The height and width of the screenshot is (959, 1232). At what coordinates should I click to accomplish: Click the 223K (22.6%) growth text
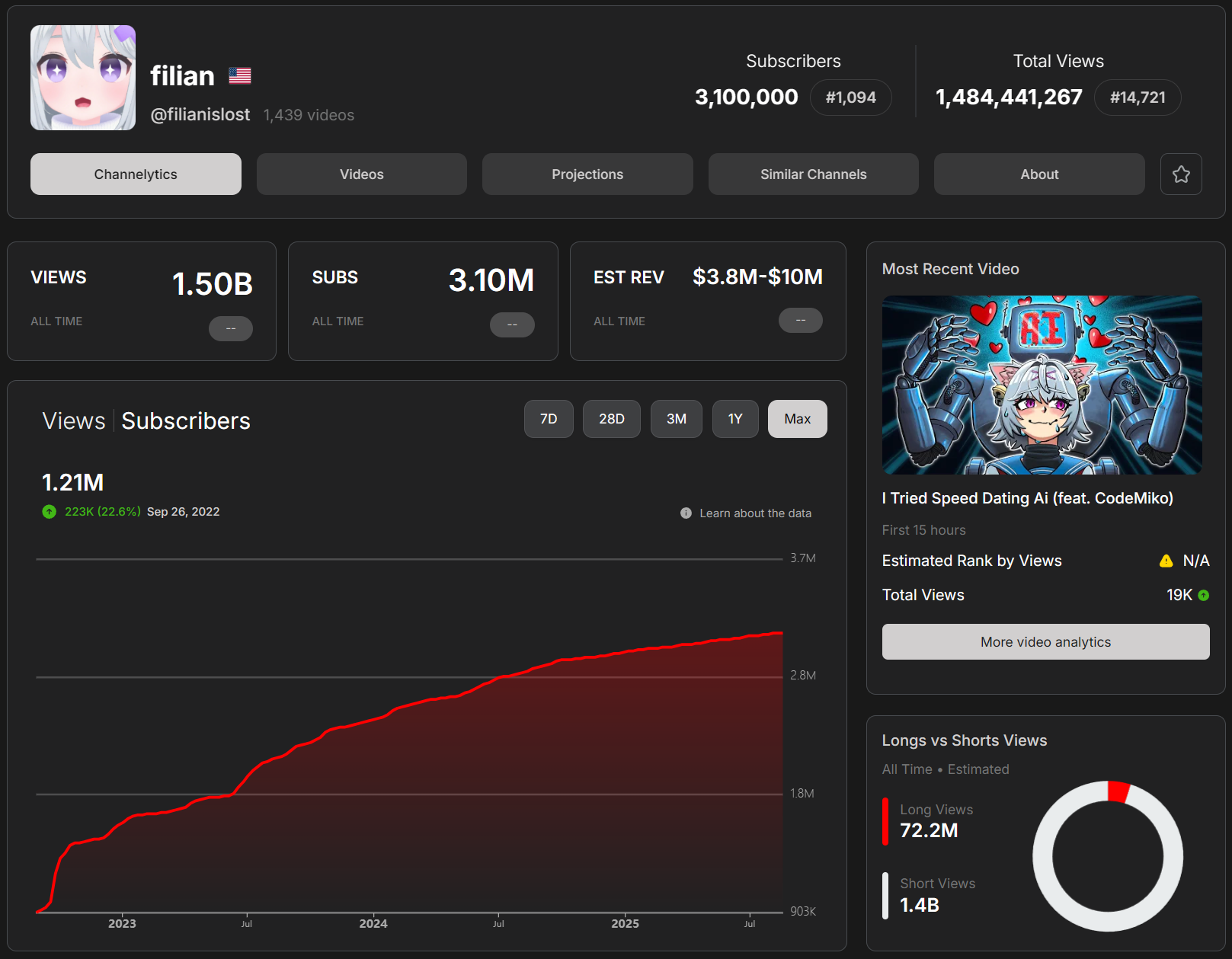click(x=102, y=512)
